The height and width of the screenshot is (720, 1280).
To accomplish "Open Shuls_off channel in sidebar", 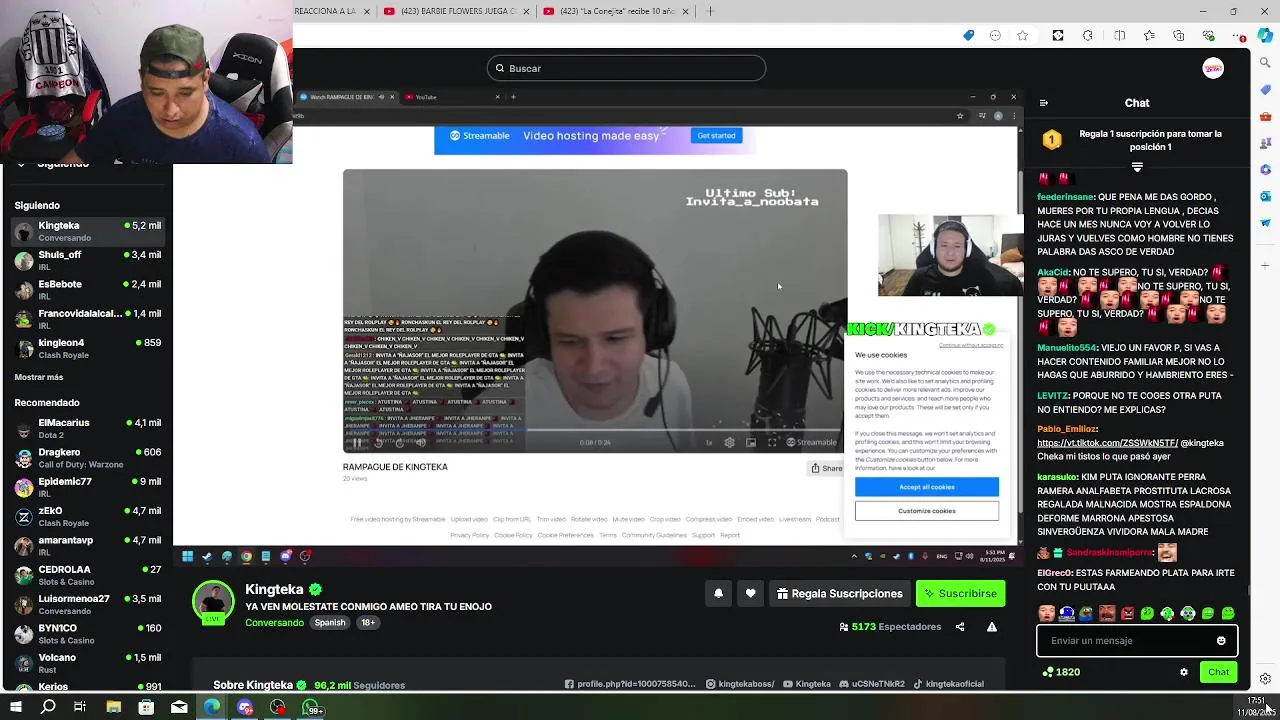I will [87, 260].
